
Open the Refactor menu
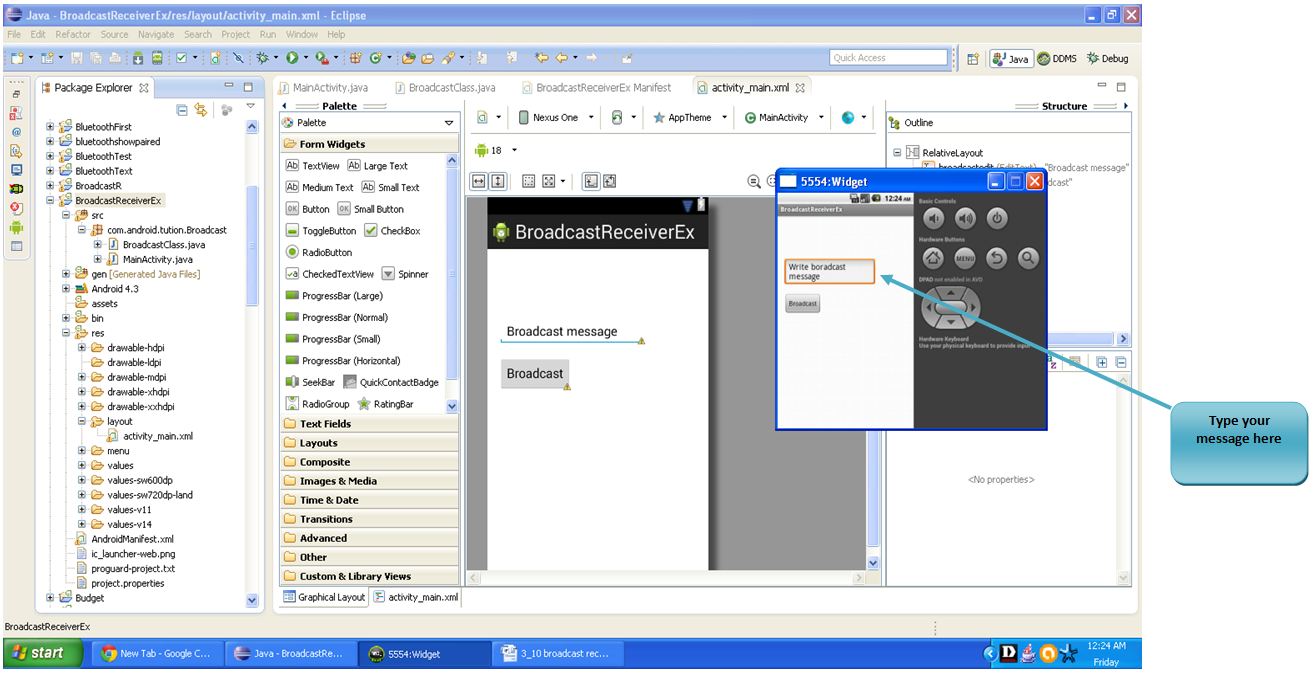pos(73,34)
